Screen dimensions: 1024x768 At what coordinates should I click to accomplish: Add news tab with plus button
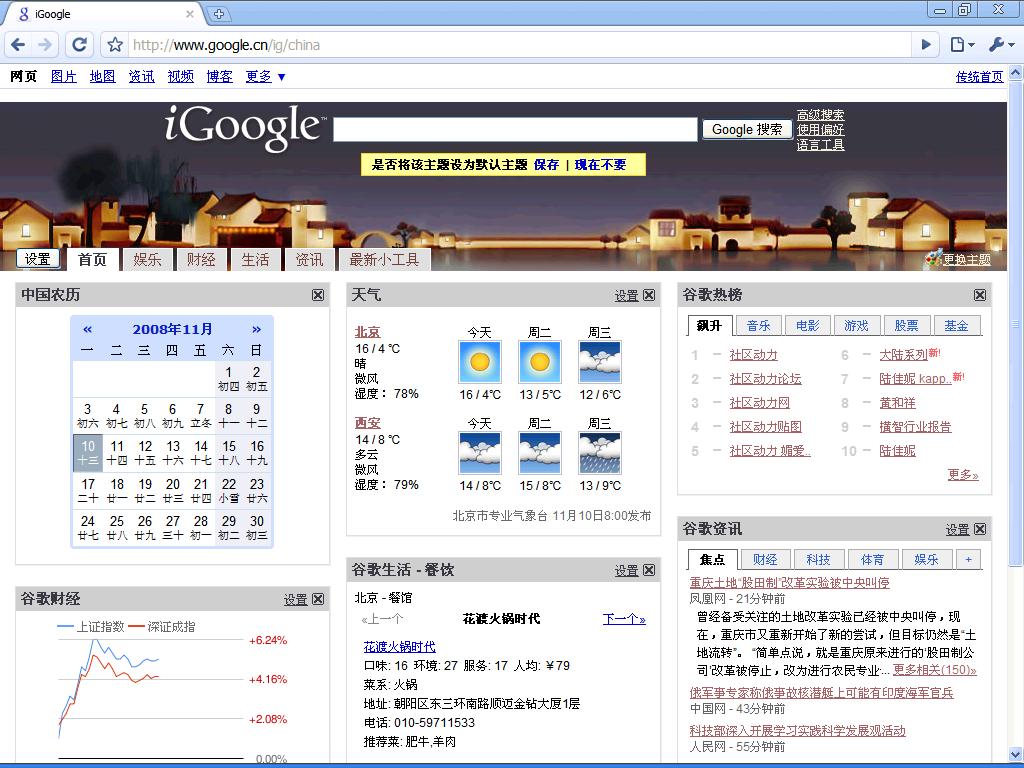968,559
